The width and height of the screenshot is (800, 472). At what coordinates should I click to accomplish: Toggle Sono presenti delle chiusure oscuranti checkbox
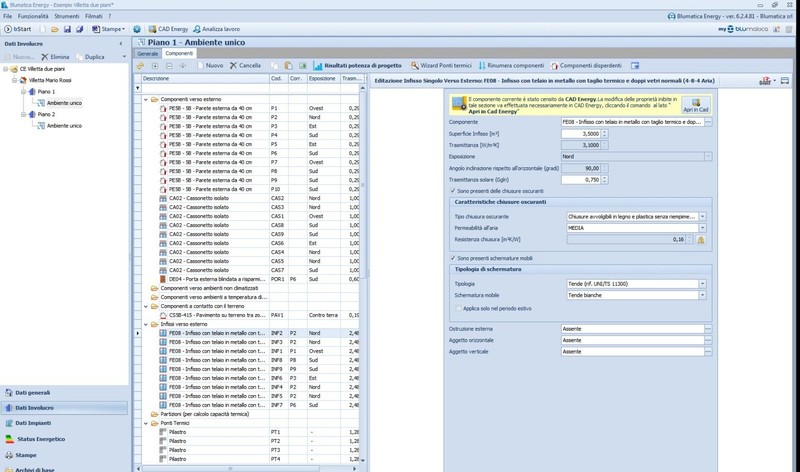click(453, 191)
